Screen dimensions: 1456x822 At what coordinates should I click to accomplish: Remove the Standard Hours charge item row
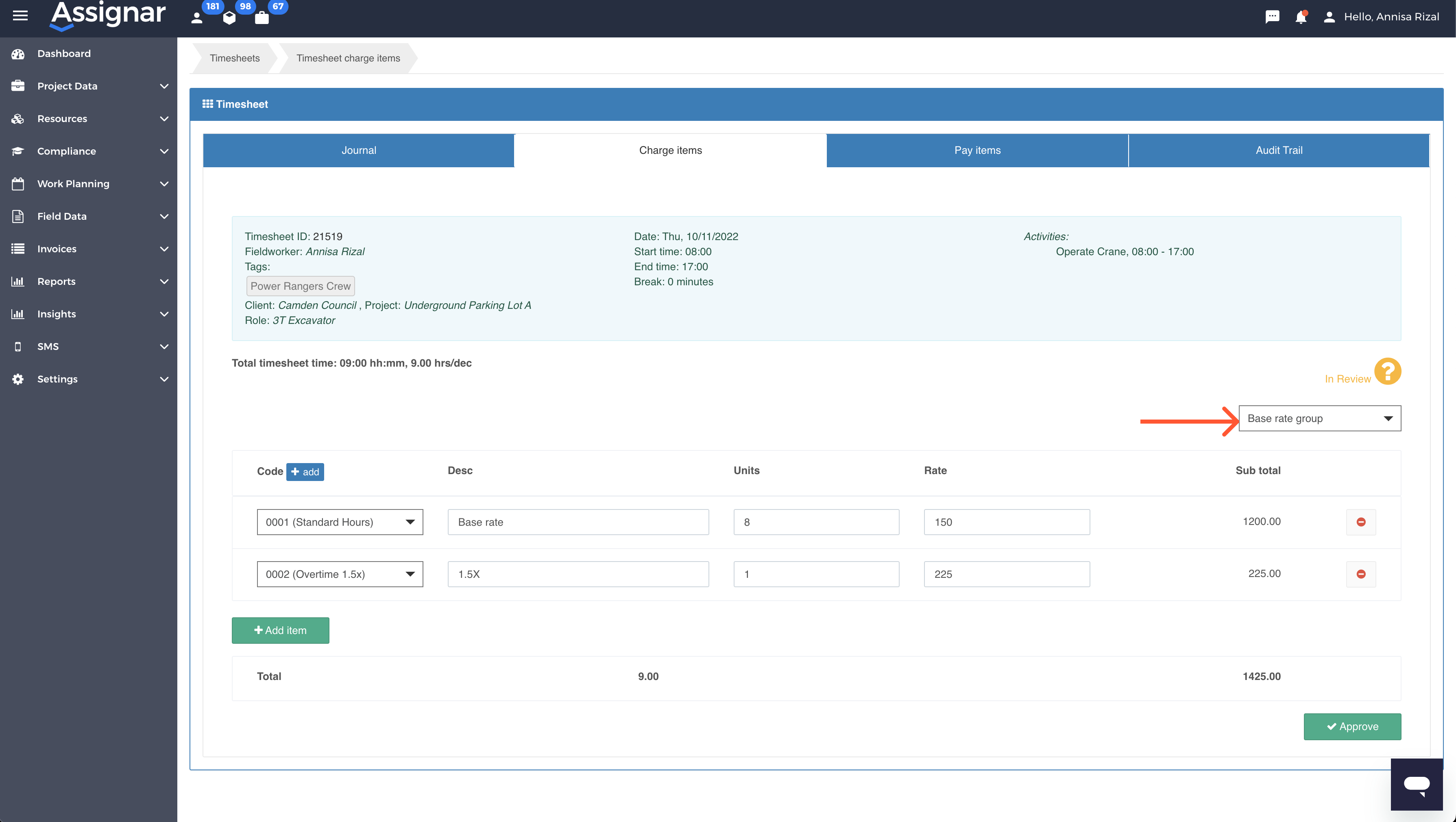coord(1361,522)
